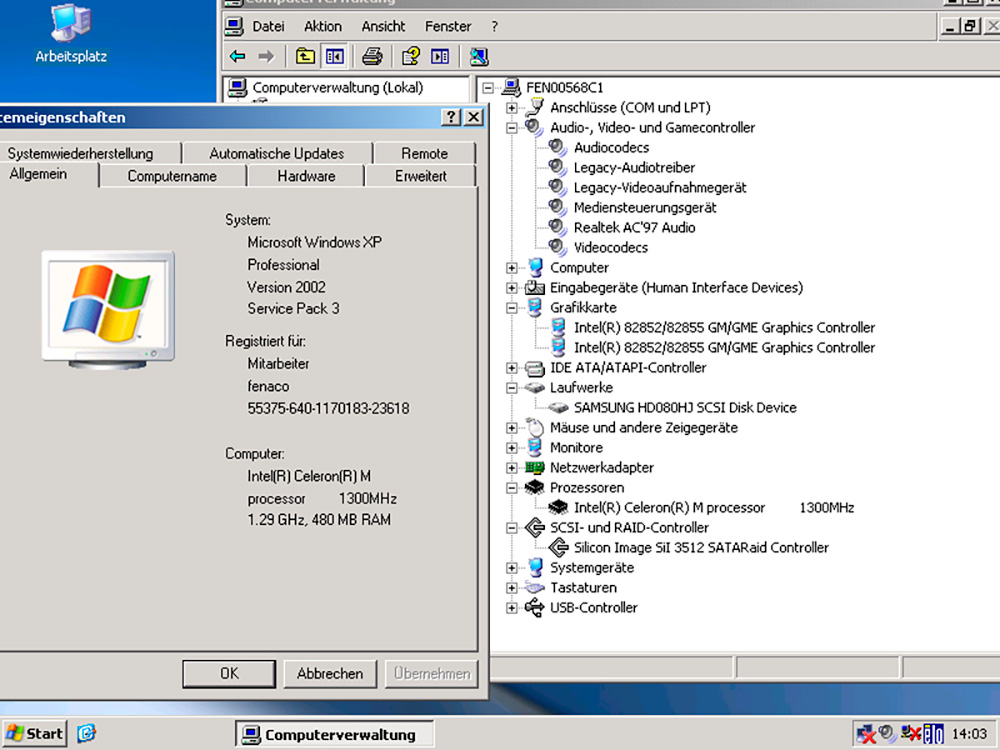Expand the Anschlüsse (COM und LPT) node
This screenshot has width=1000, height=750.
point(512,108)
